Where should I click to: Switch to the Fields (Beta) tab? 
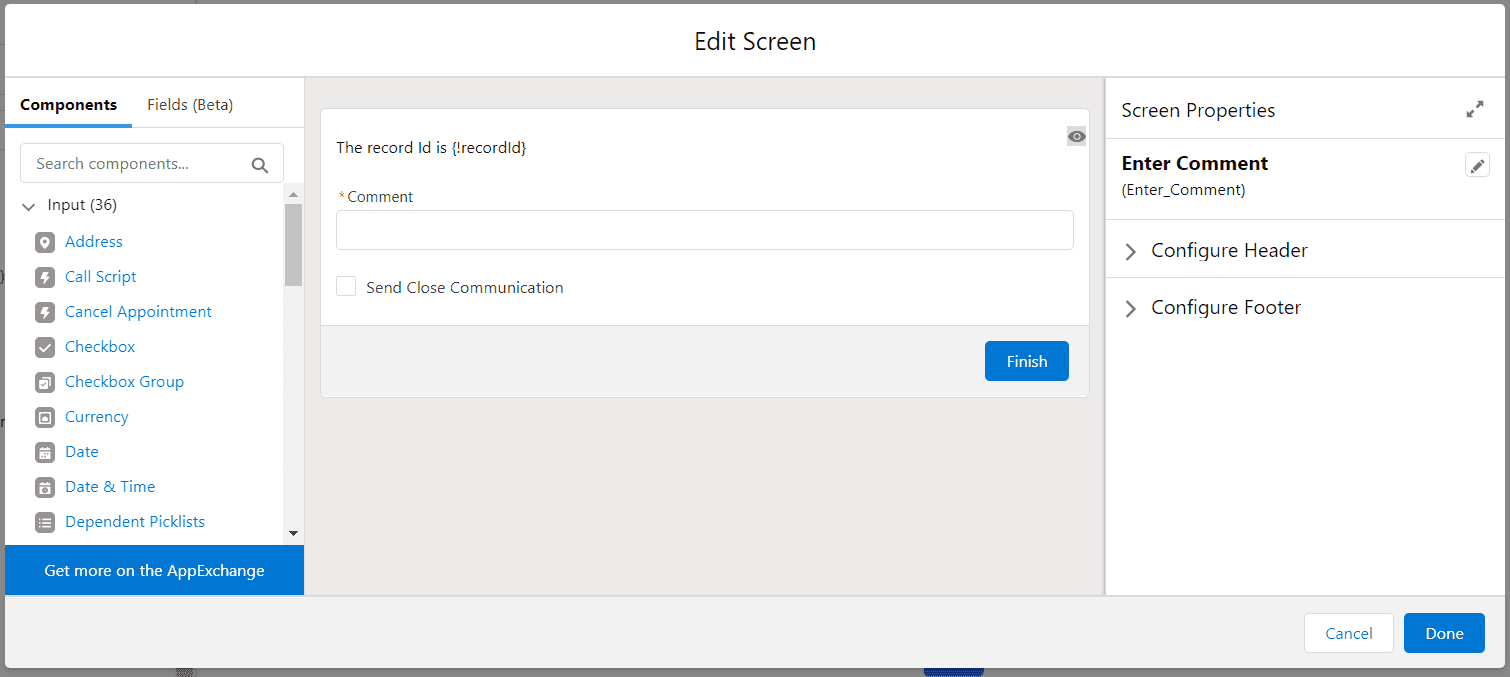pos(190,104)
